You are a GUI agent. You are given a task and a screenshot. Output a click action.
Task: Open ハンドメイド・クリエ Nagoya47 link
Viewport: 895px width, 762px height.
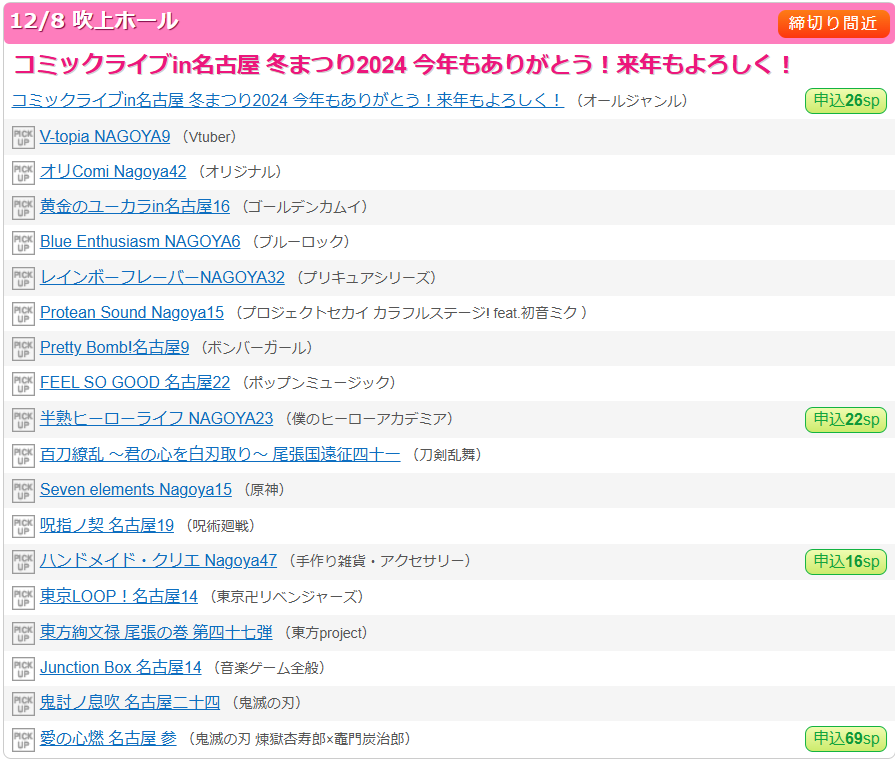[x=158, y=561]
